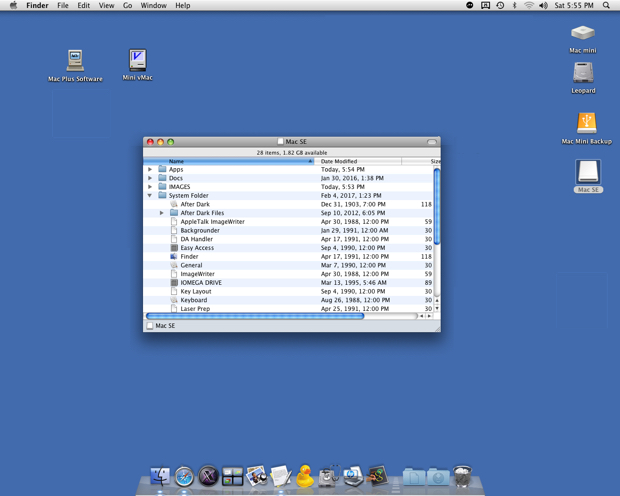Open the Apple menu

tap(13, 6)
